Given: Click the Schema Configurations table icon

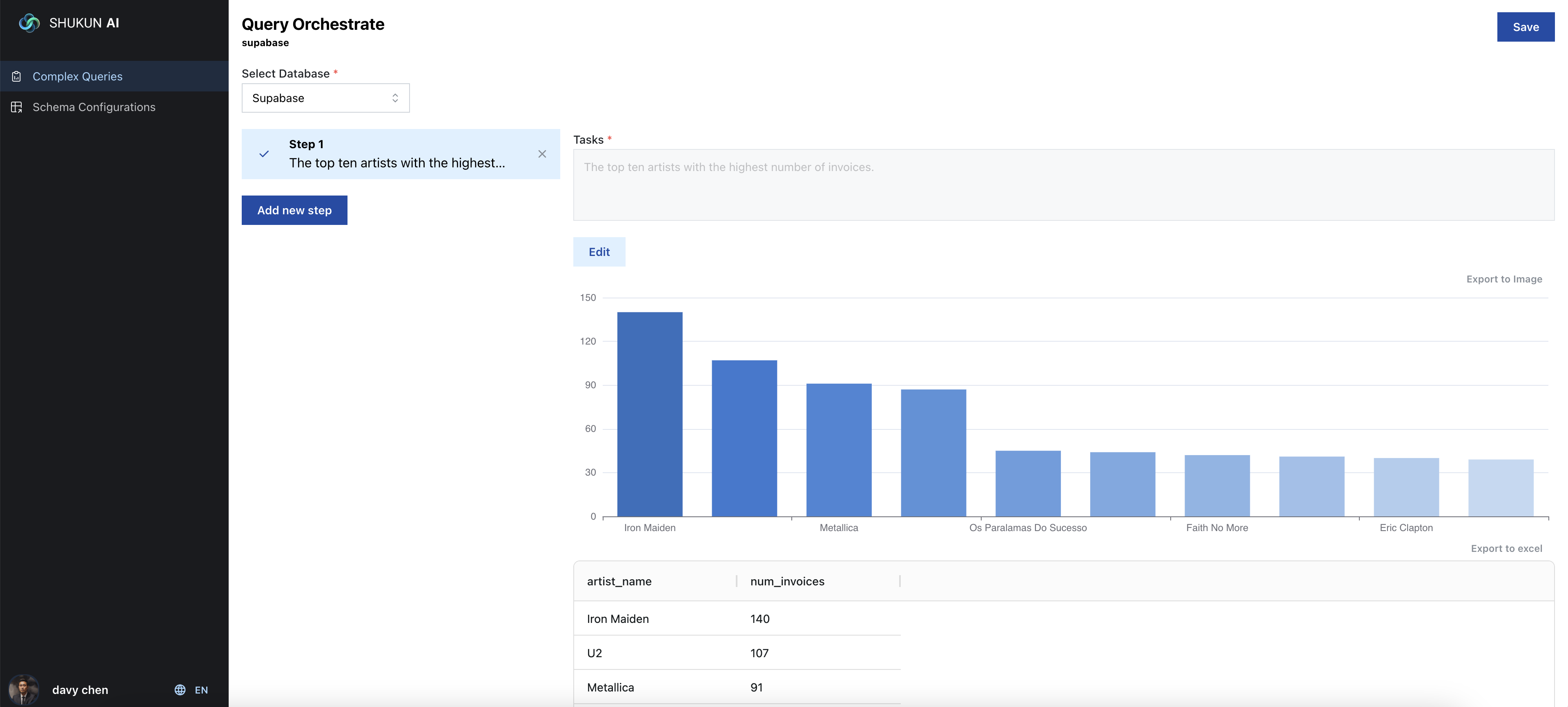Looking at the screenshot, I should (x=16, y=107).
